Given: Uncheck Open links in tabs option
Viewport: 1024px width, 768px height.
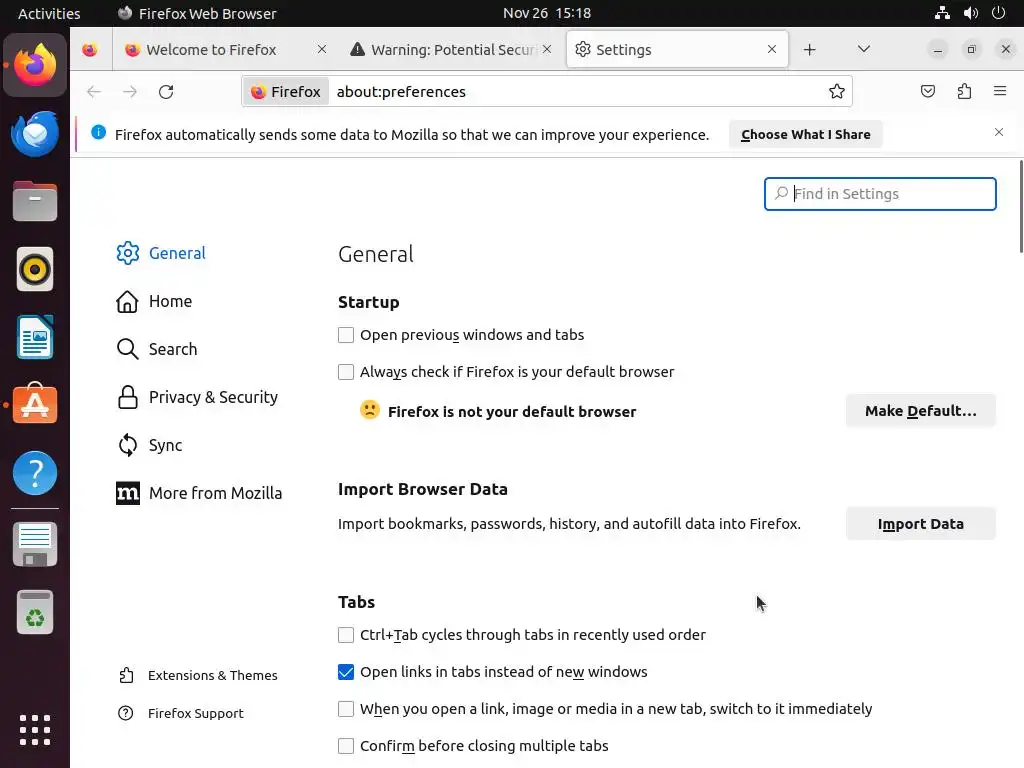Looking at the screenshot, I should pyautogui.click(x=346, y=672).
